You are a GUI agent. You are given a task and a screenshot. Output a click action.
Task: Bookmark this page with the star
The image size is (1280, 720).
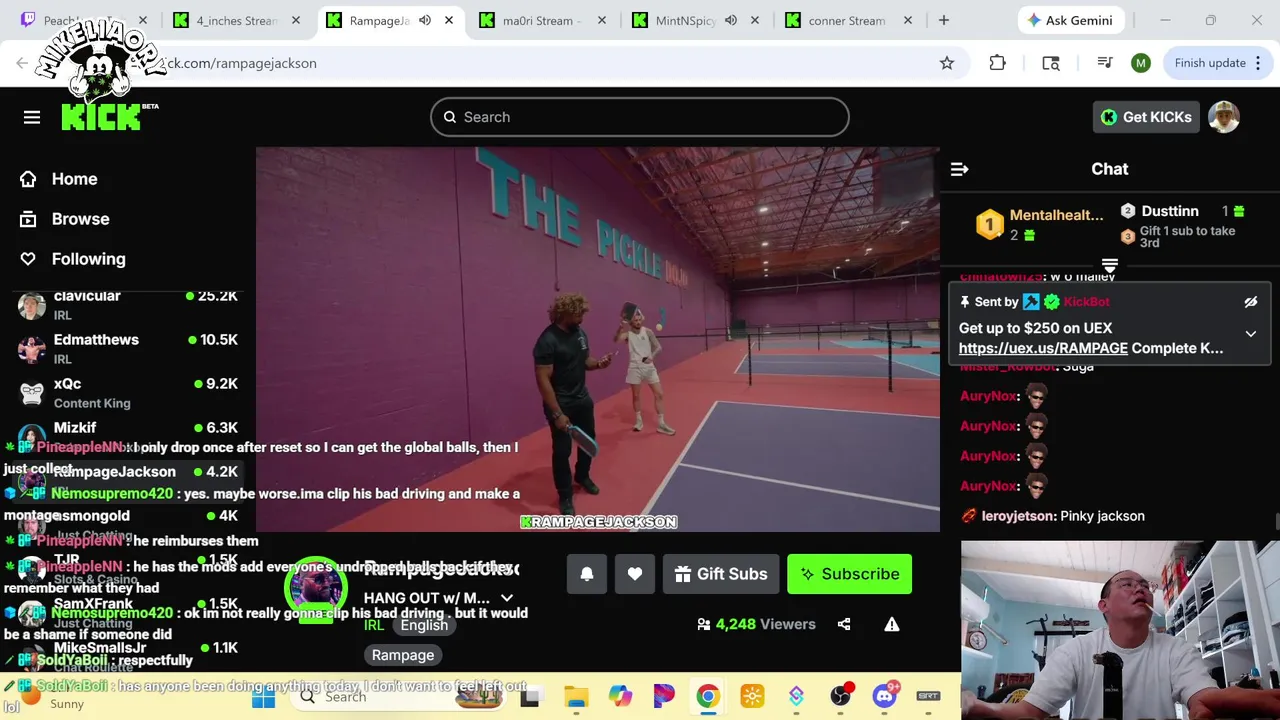point(947,63)
